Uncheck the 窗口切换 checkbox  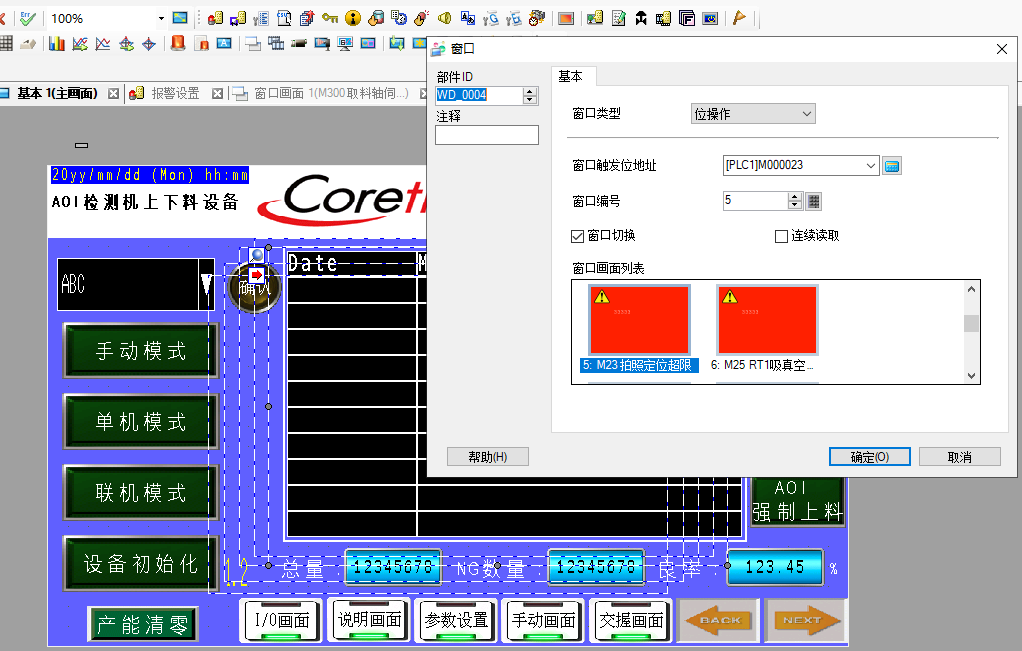pyautogui.click(x=577, y=236)
